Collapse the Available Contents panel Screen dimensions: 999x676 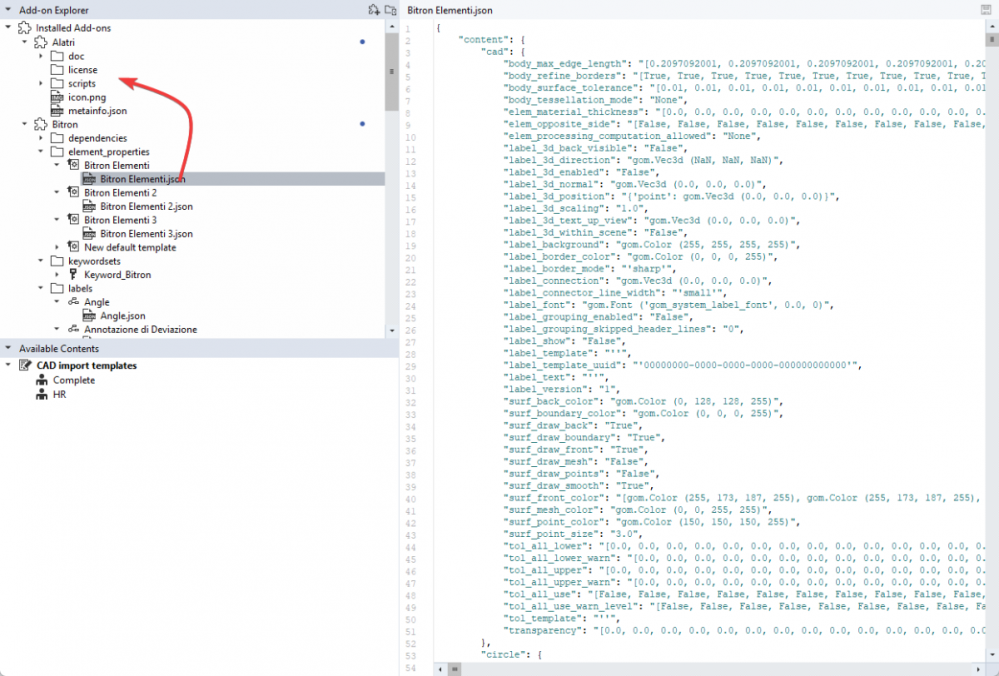coord(8,348)
